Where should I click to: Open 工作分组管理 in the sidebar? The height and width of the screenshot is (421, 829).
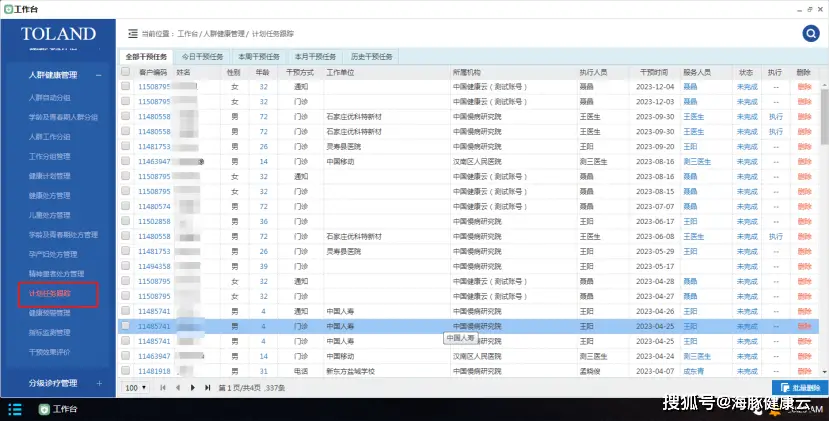click(x=50, y=157)
